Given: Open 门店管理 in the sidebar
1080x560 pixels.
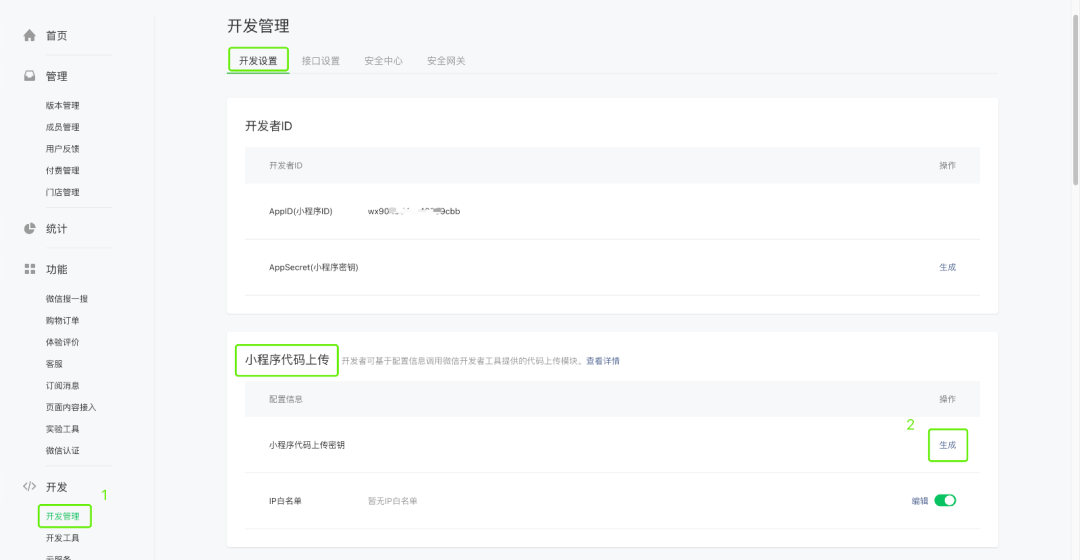Looking at the screenshot, I should pos(63,192).
